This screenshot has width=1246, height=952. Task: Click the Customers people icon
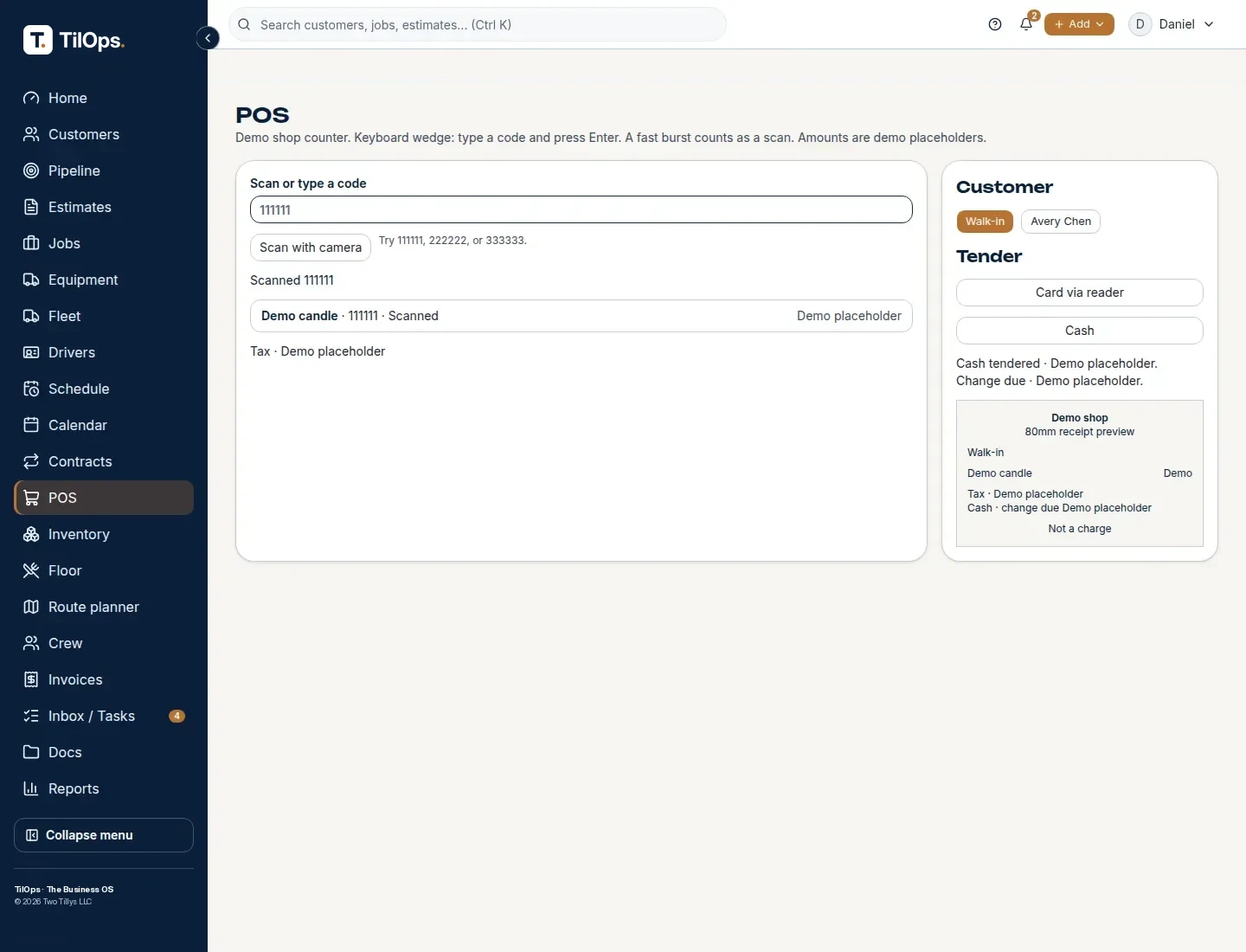(x=31, y=134)
